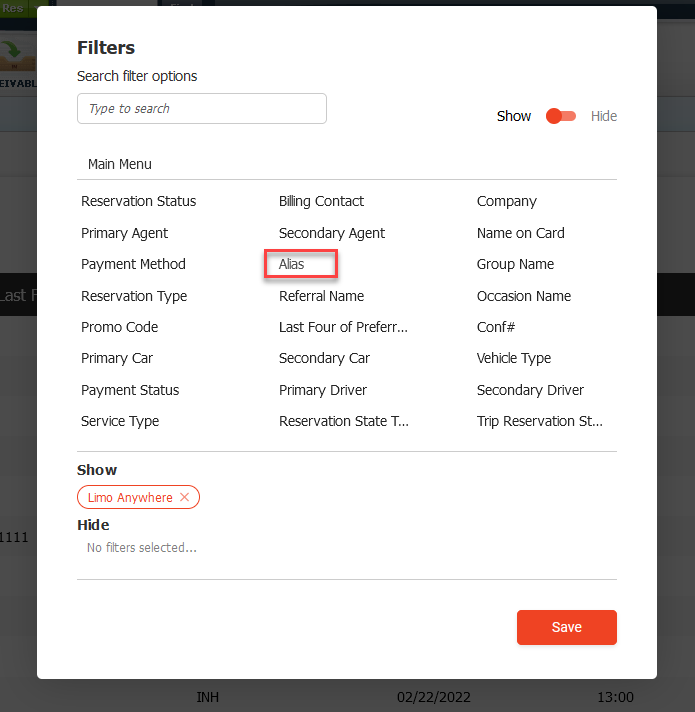Pick the Promo Code filter
The height and width of the screenshot is (712, 695).
tap(119, 327)
